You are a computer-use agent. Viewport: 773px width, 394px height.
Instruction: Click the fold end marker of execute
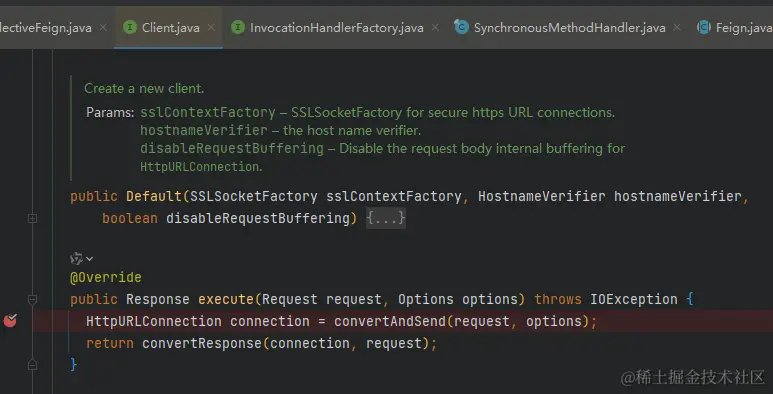(x=33, y=365)
